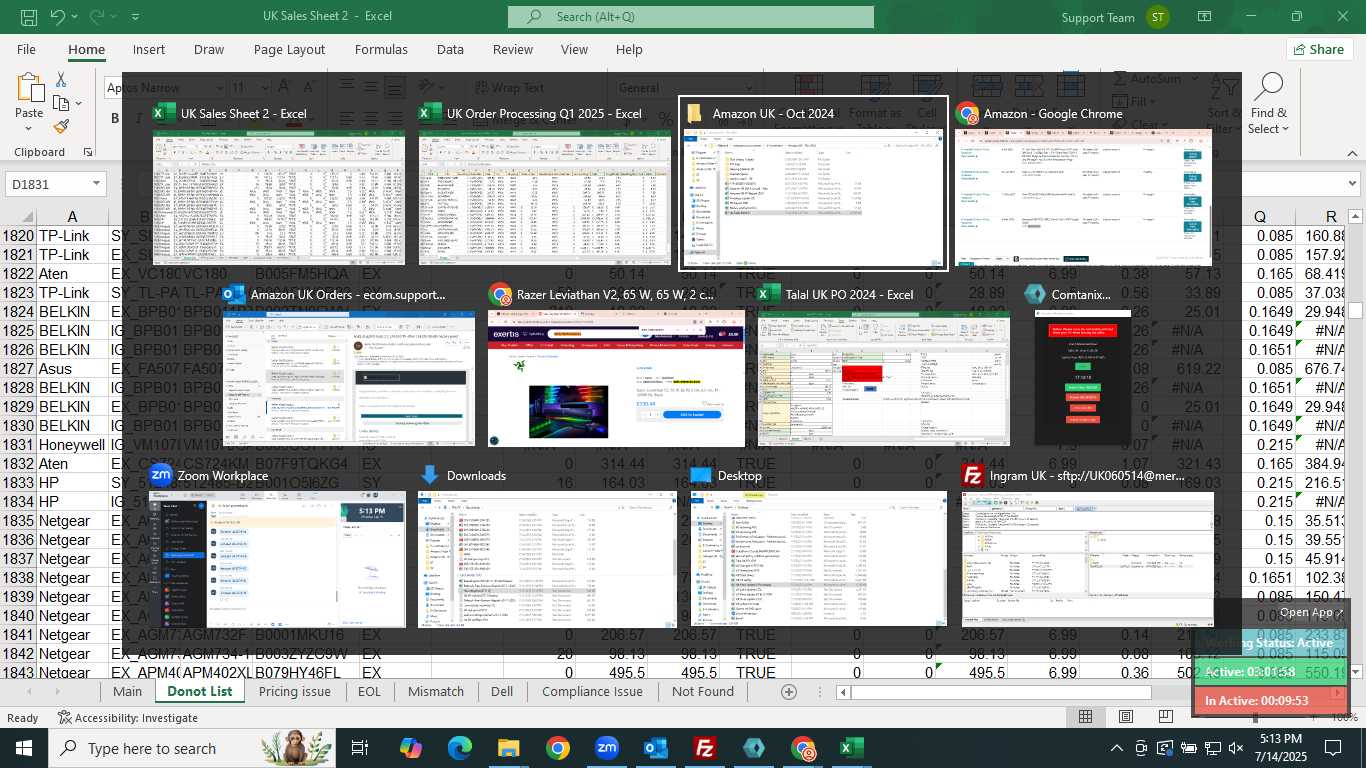Screen dimensions: 1366x768
Task: Redo the last action in Excel
Action: [x=97, y=17]
